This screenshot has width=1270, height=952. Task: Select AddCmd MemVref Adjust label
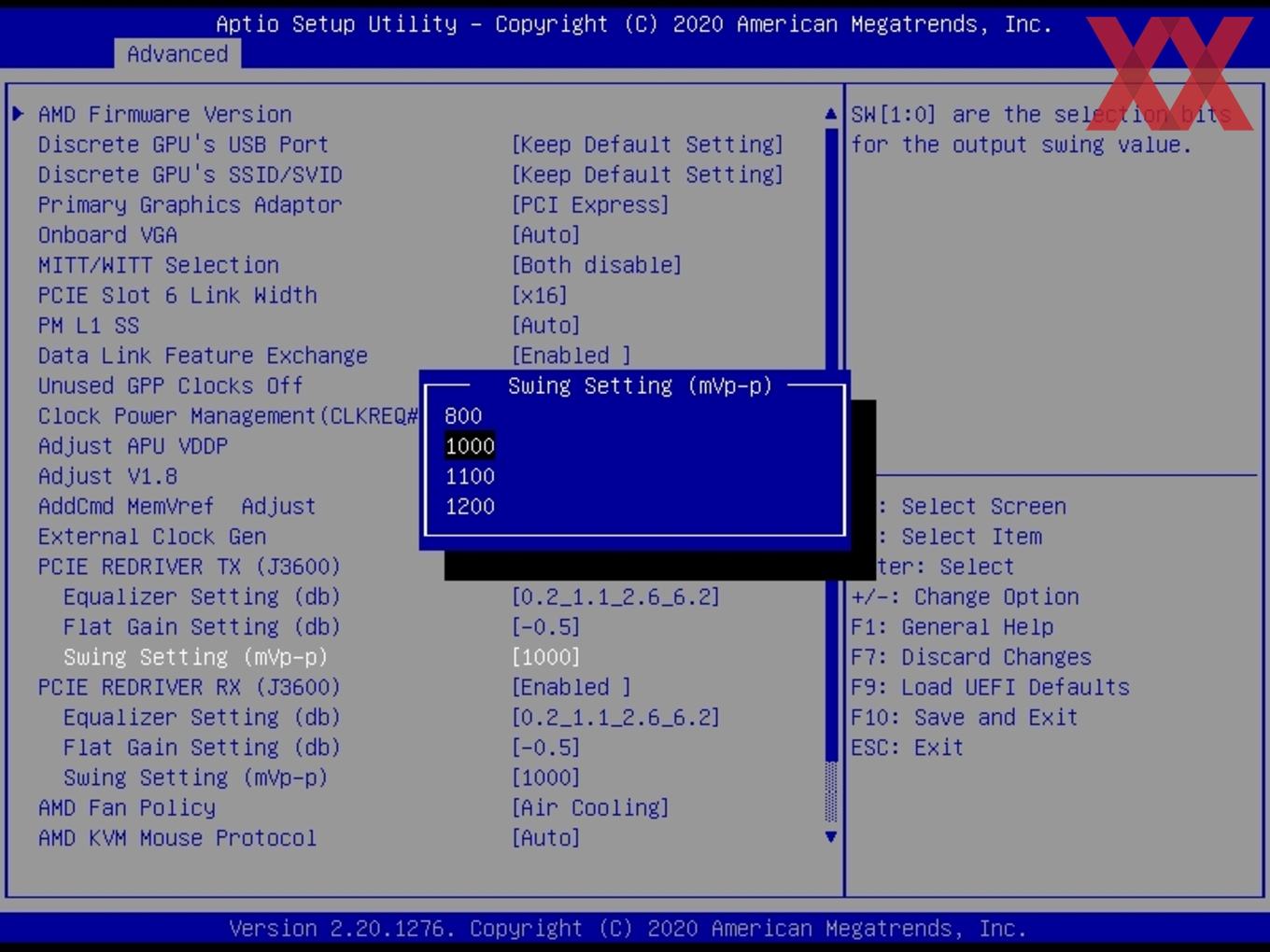coord(177,507)
